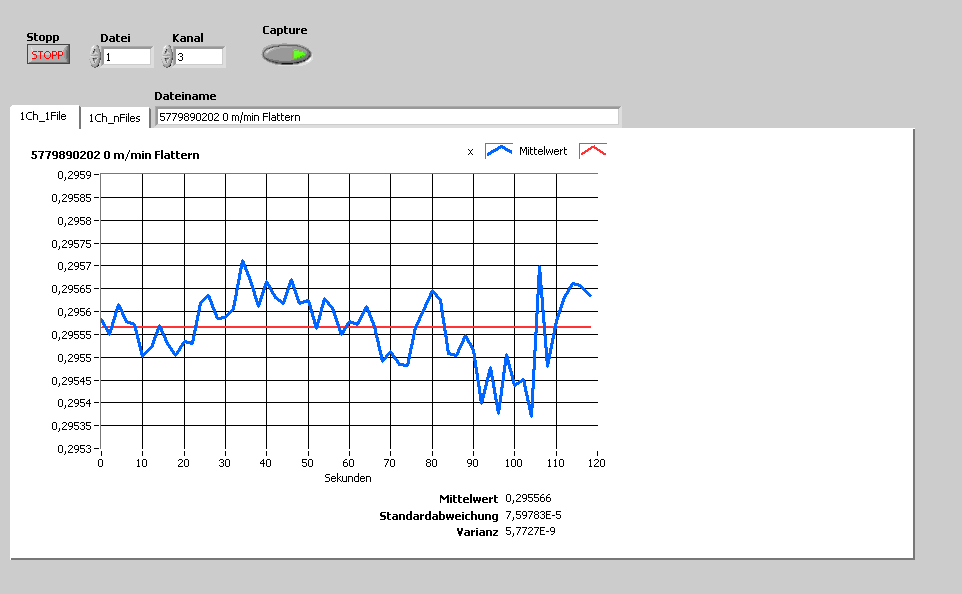Click the 'Mittelwert' legend text
Viewport: 962px width, 594px height.
coord(543,151)
